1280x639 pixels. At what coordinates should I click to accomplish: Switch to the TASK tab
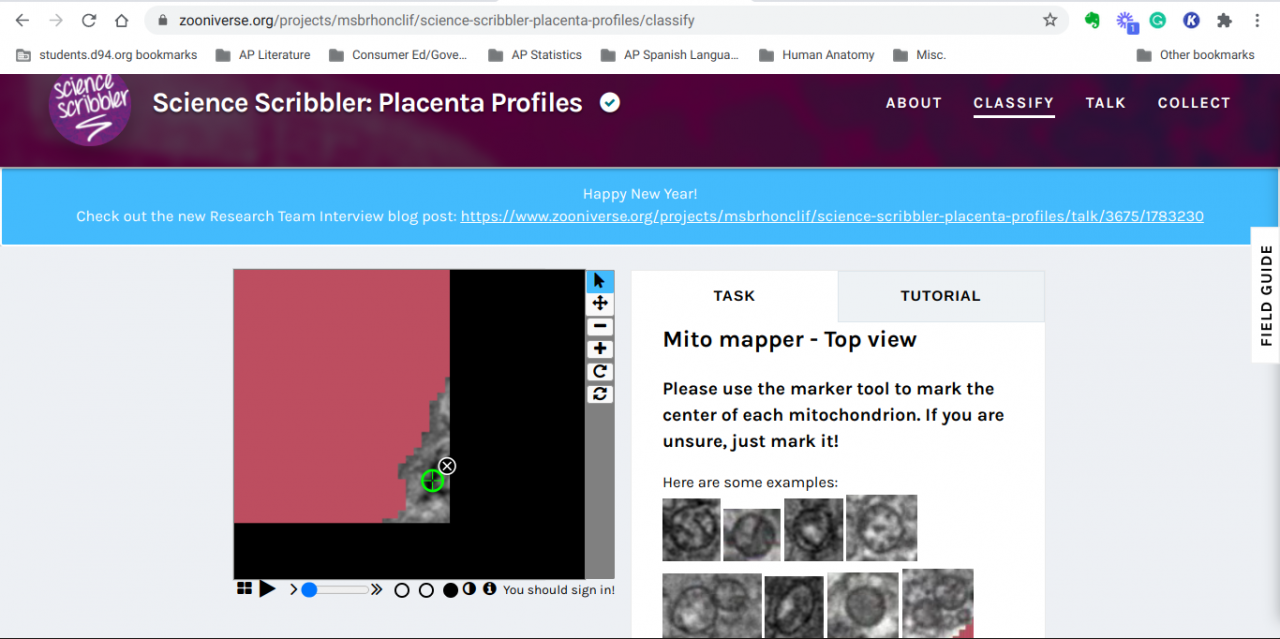coord(734,296)
